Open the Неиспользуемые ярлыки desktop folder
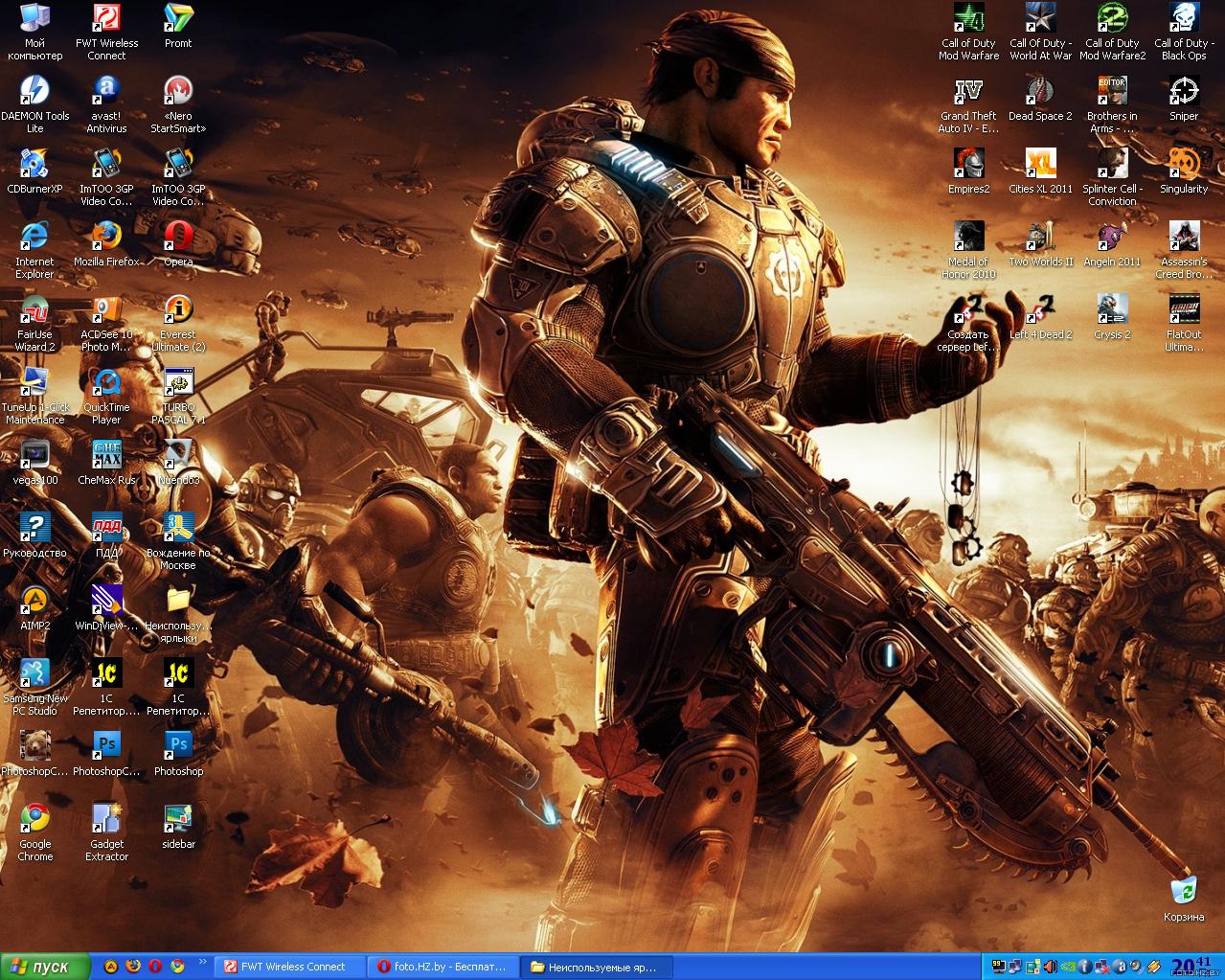The width and height of the screenshot is (1225, 980). tap(178, 613)
